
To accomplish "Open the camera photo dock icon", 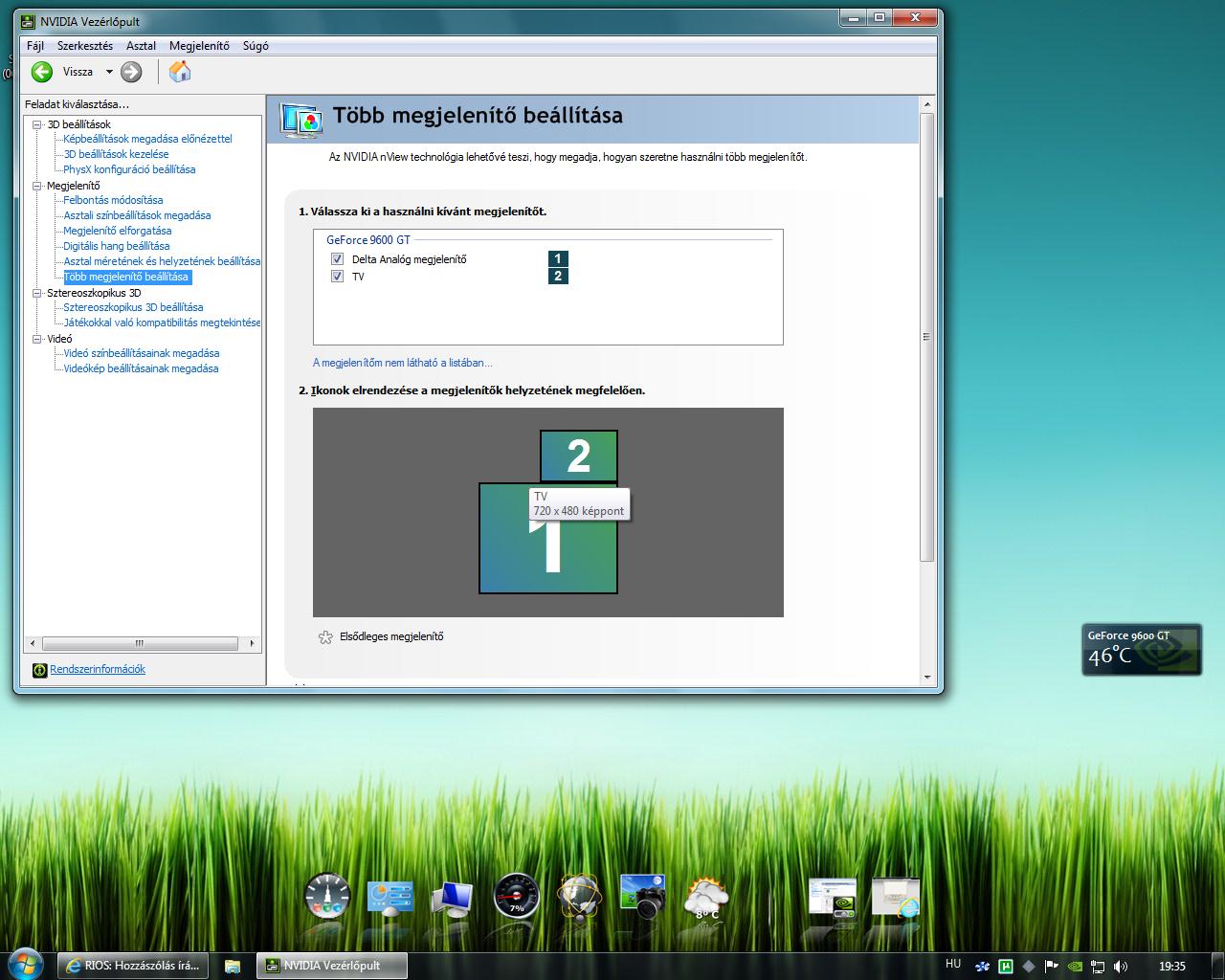I will click(x=643, y=897).
